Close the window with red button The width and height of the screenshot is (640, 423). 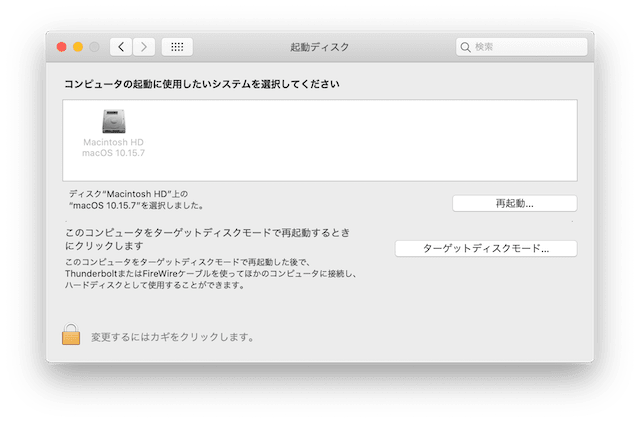coord(62,47)
